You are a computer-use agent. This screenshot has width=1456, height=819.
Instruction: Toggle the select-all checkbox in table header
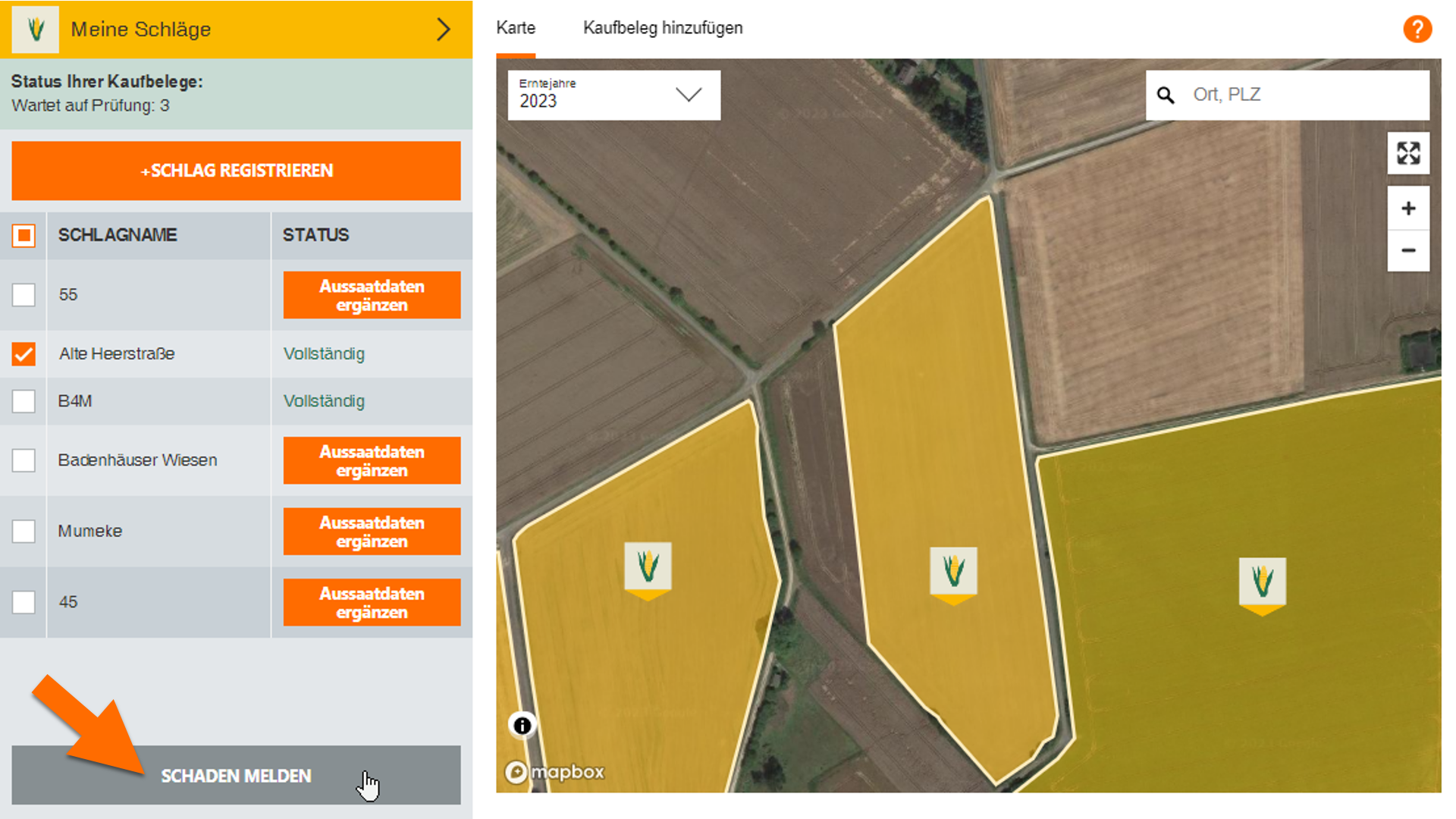(x=24, y=235)
